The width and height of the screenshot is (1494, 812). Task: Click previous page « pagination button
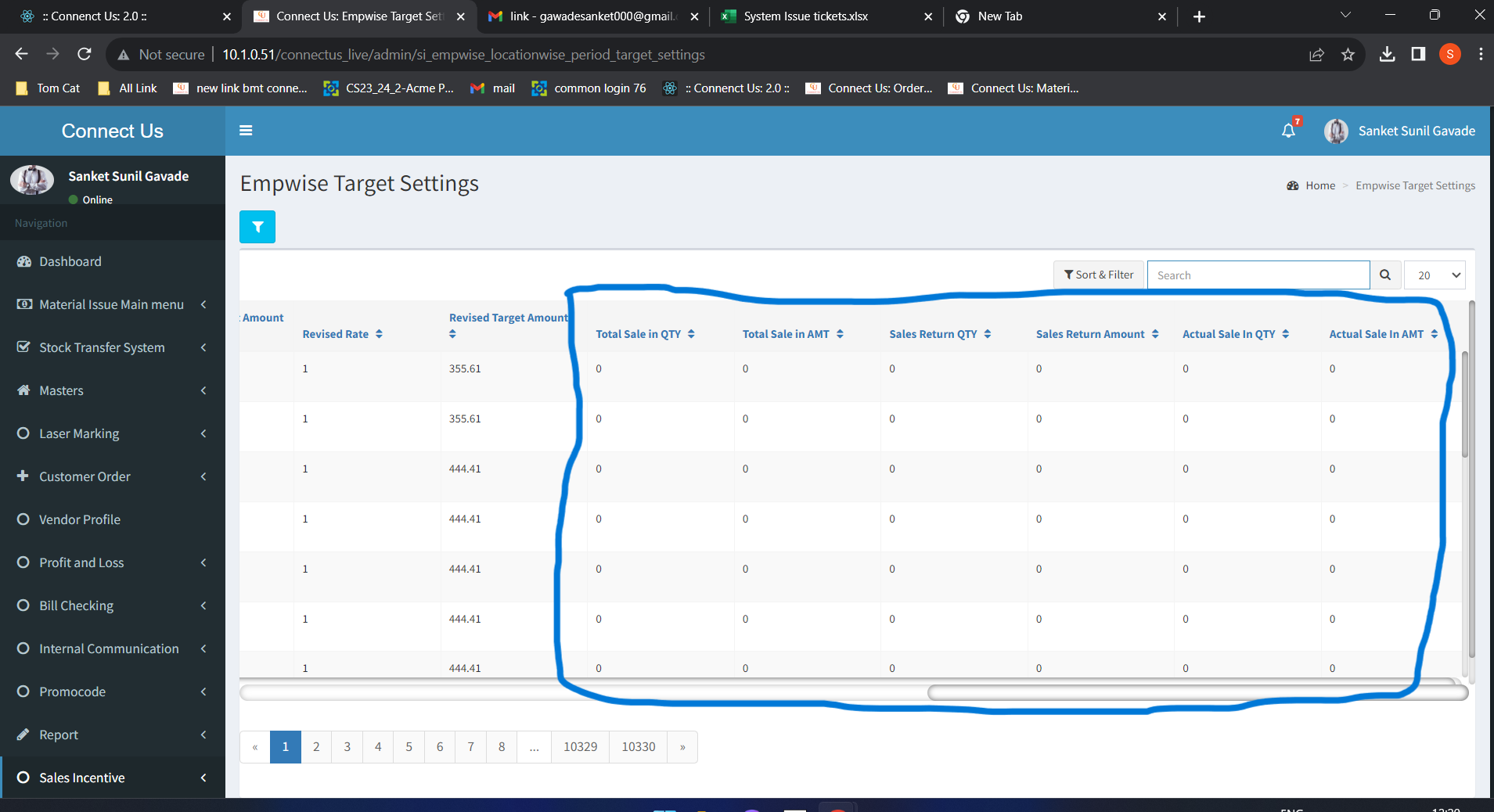(255, 747)
